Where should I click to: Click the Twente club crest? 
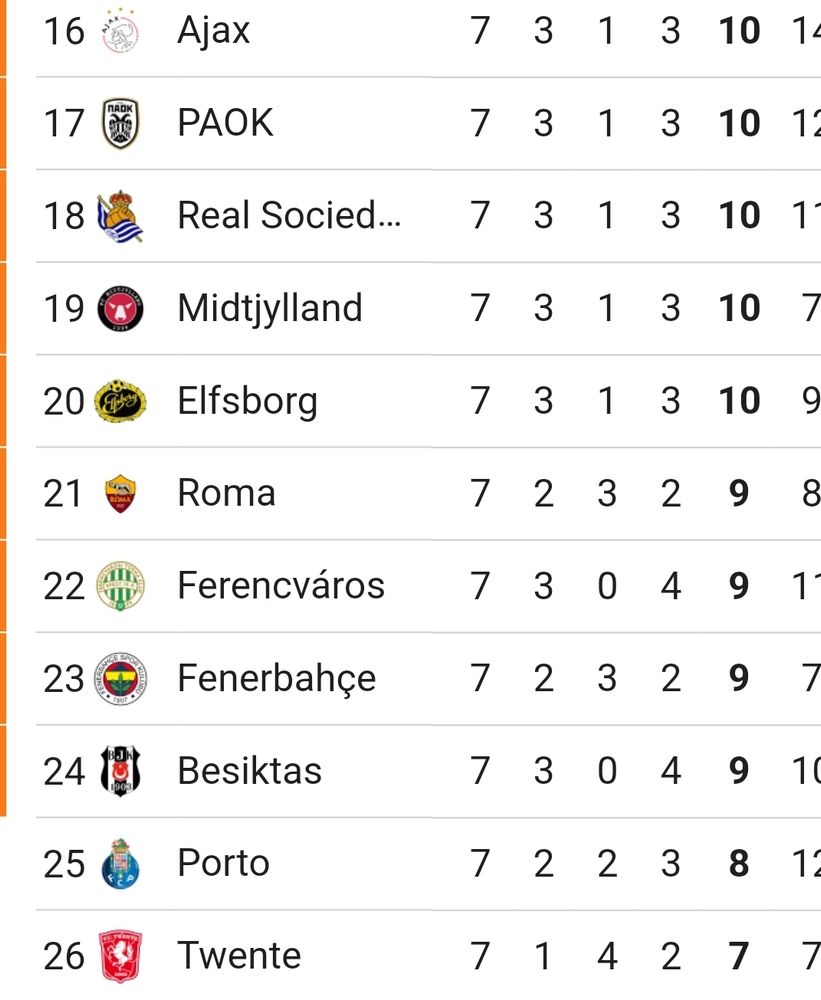coord(120,956)
